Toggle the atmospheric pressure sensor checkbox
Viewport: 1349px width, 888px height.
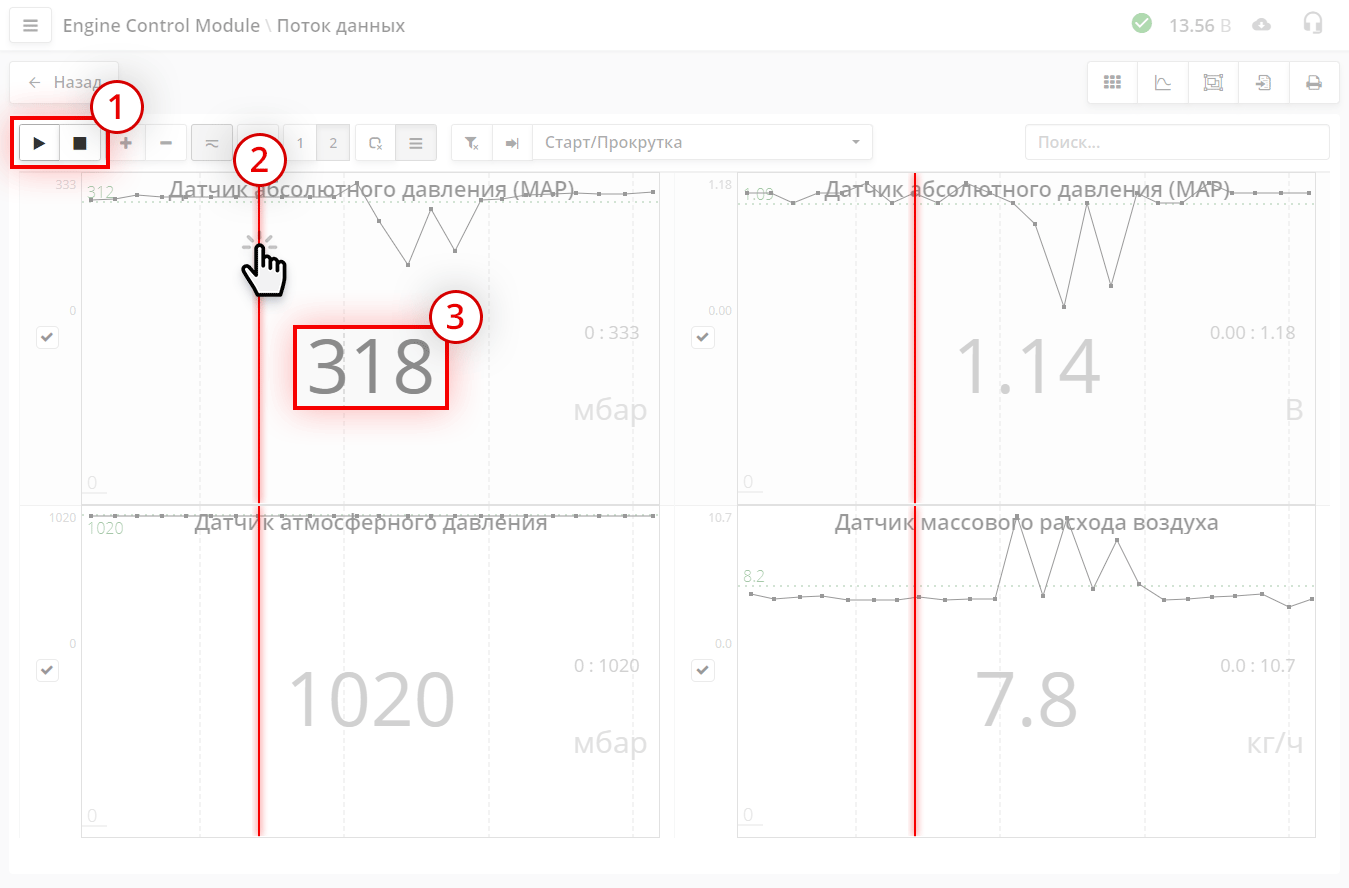pos(48,670)
